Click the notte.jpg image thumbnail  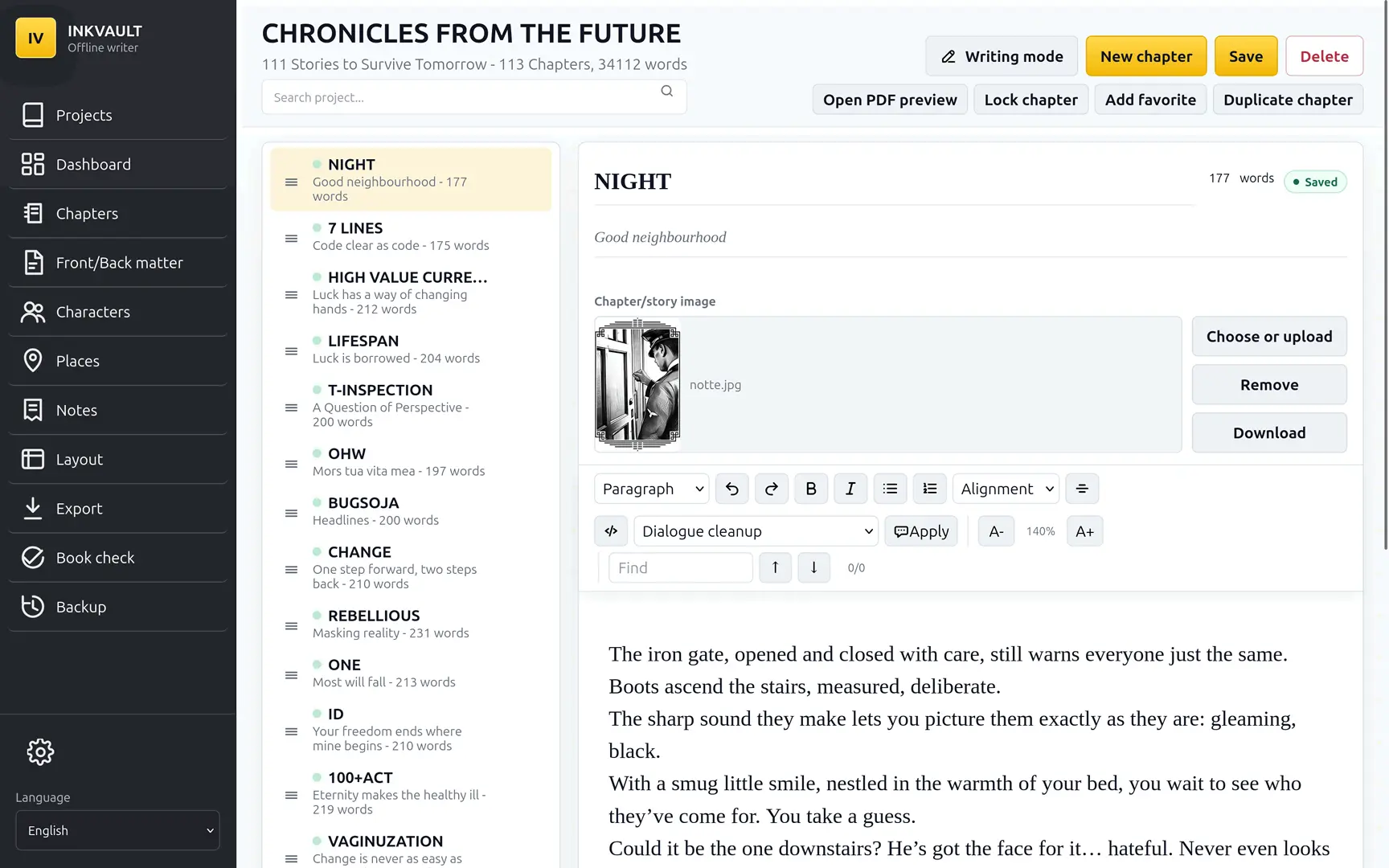pos(637,384)
